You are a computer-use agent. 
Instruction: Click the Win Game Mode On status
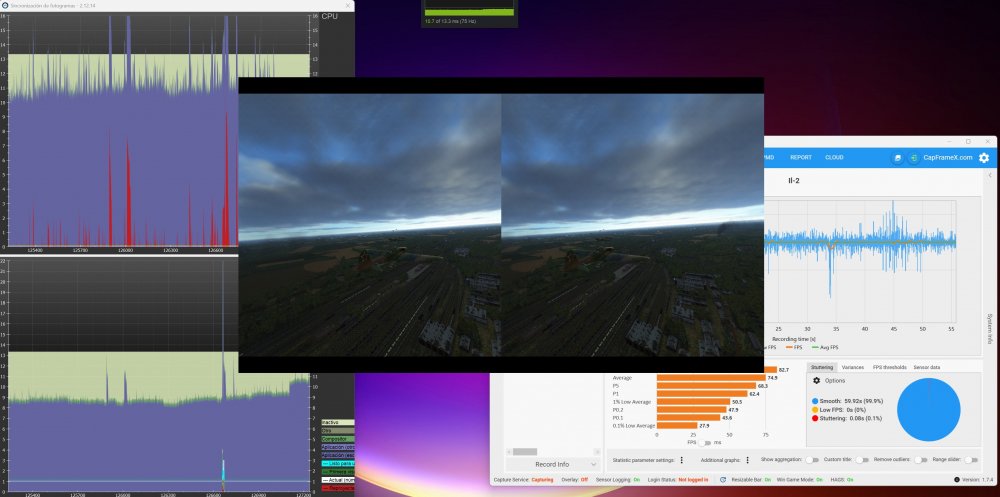[x=798, y=479]
